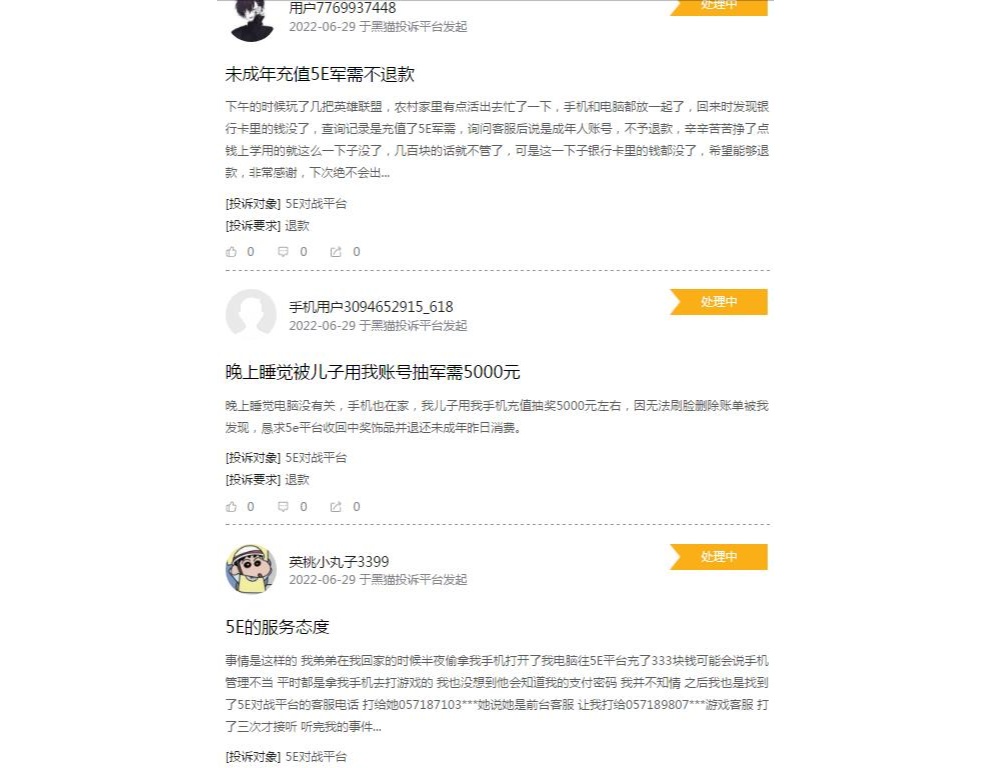Open complaint titled 未成年充值5E军需不退款
Image resolution: width=990 pixels, height=768 pixels.
coord(319,75)
